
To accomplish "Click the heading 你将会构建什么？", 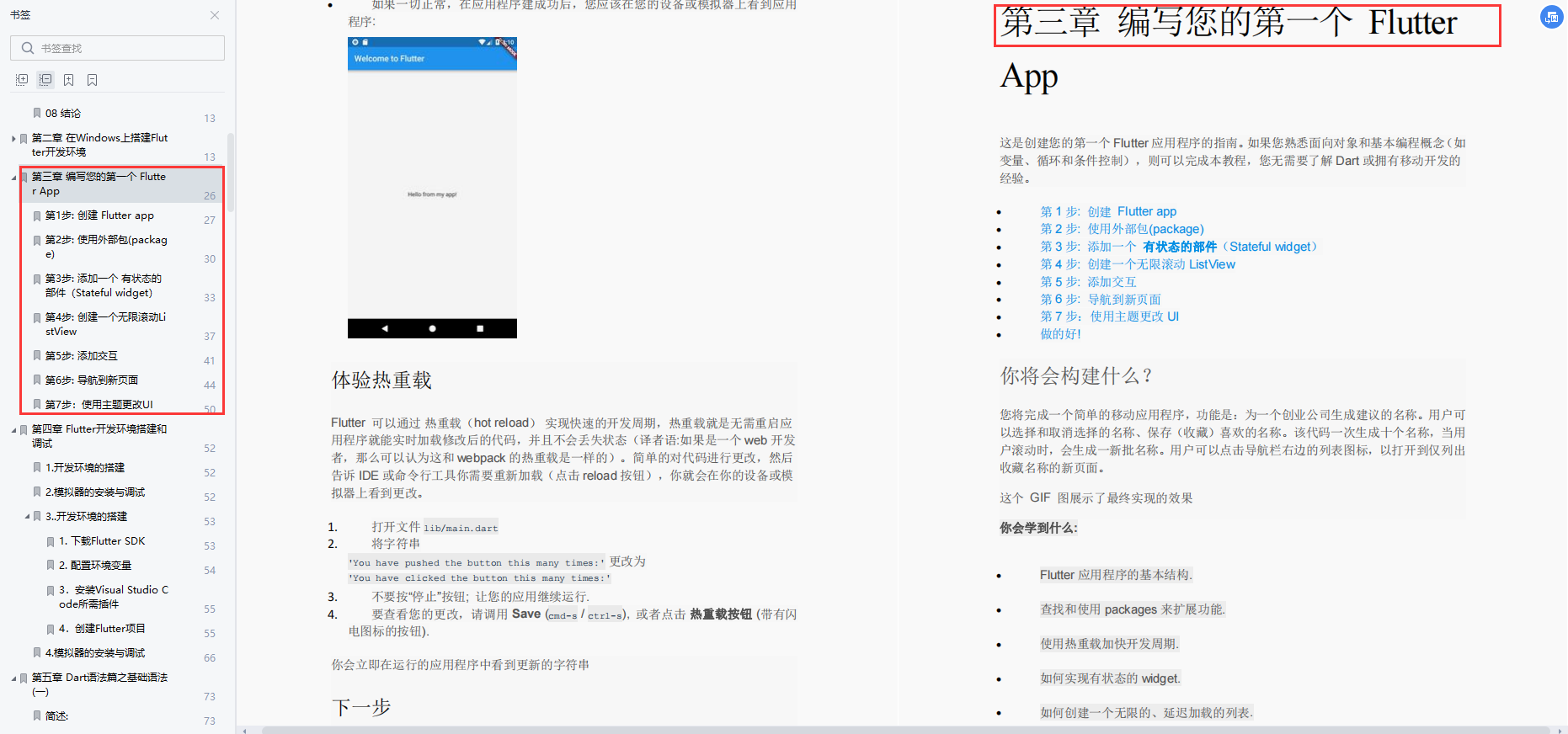I will coord(1076,375).
